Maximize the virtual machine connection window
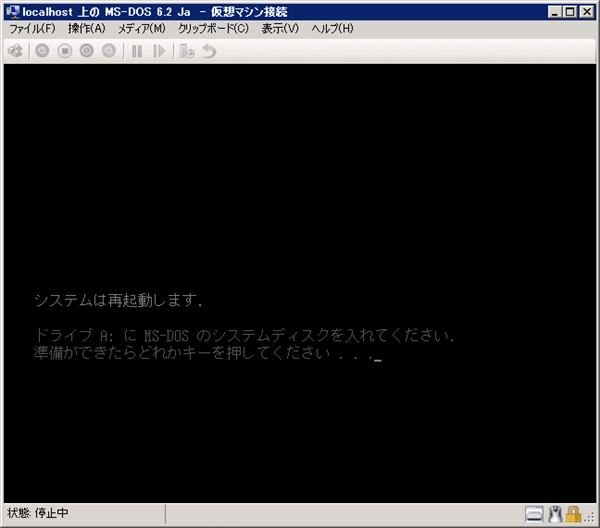600x528 pixels. (x=570, y=12)
